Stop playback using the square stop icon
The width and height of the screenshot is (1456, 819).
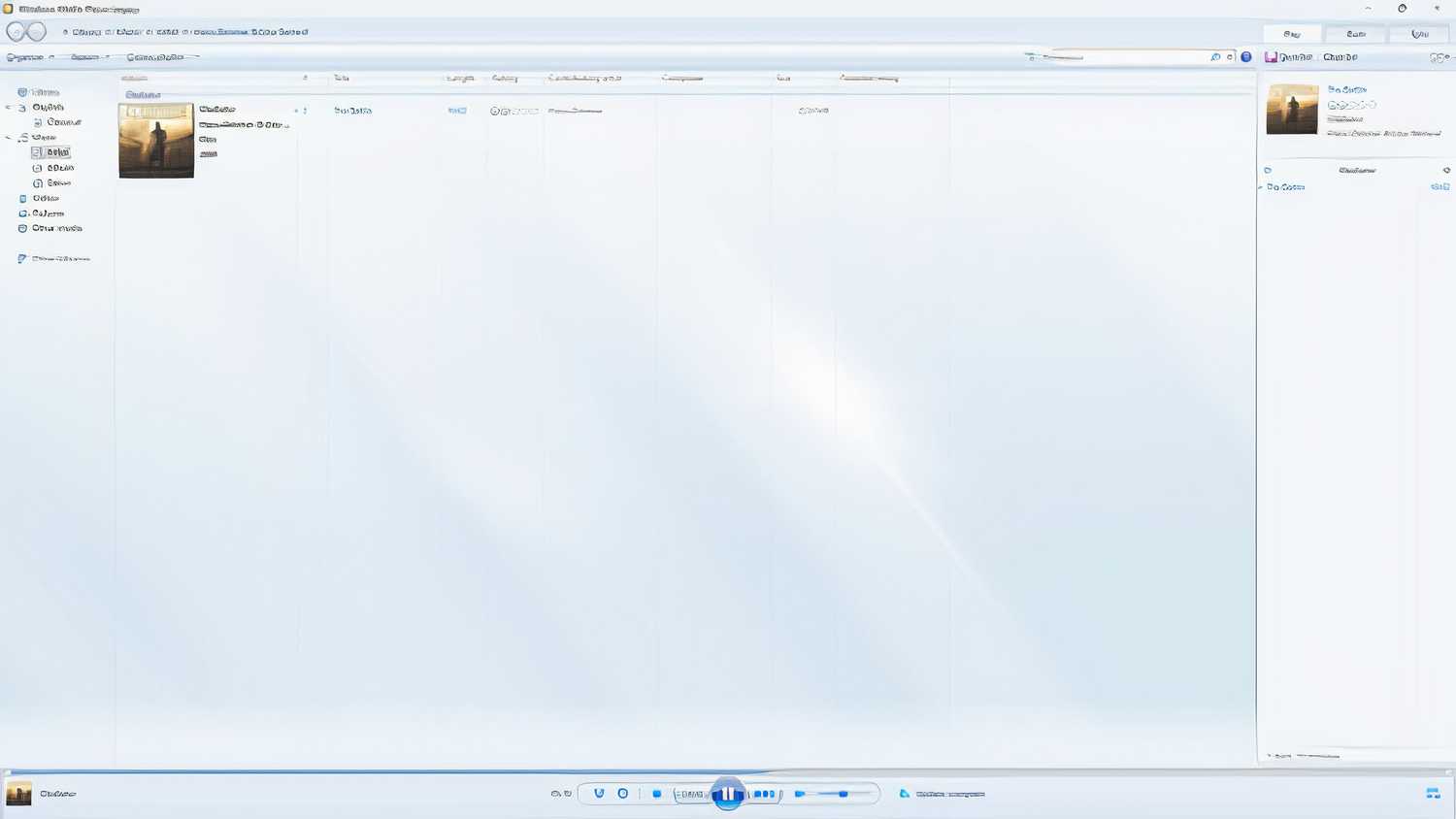(657, 794)
